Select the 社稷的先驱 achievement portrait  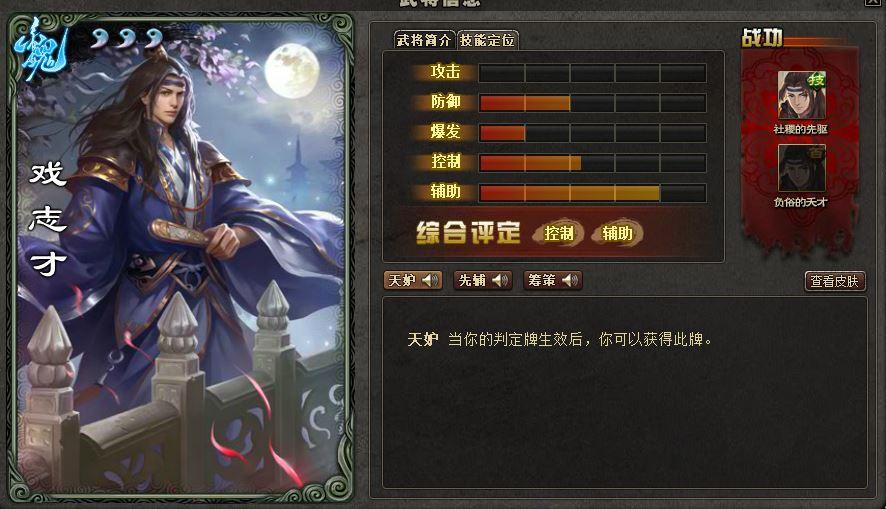[x=801, y=95]
